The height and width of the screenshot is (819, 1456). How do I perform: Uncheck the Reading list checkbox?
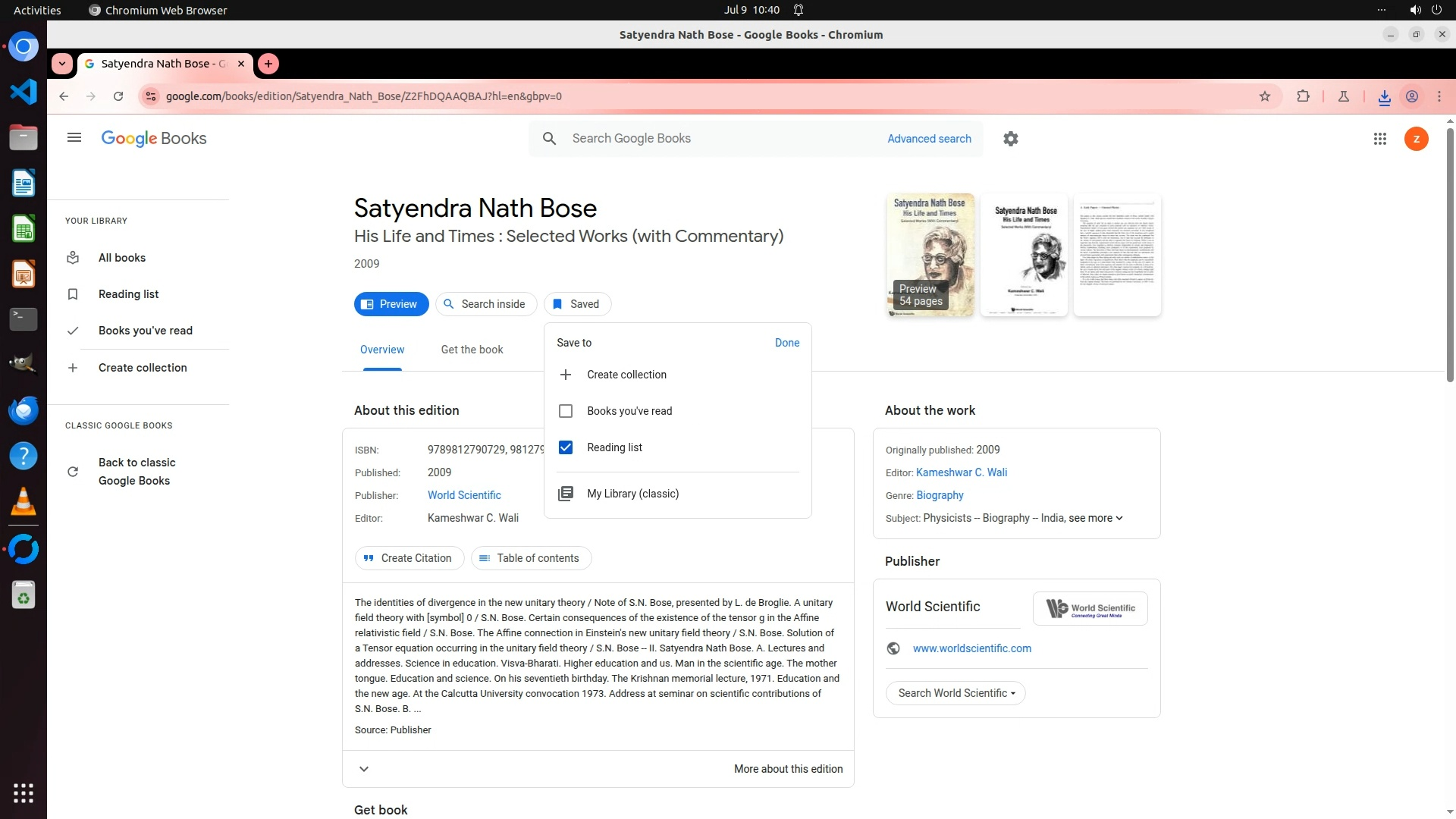[x=566, y=447]
